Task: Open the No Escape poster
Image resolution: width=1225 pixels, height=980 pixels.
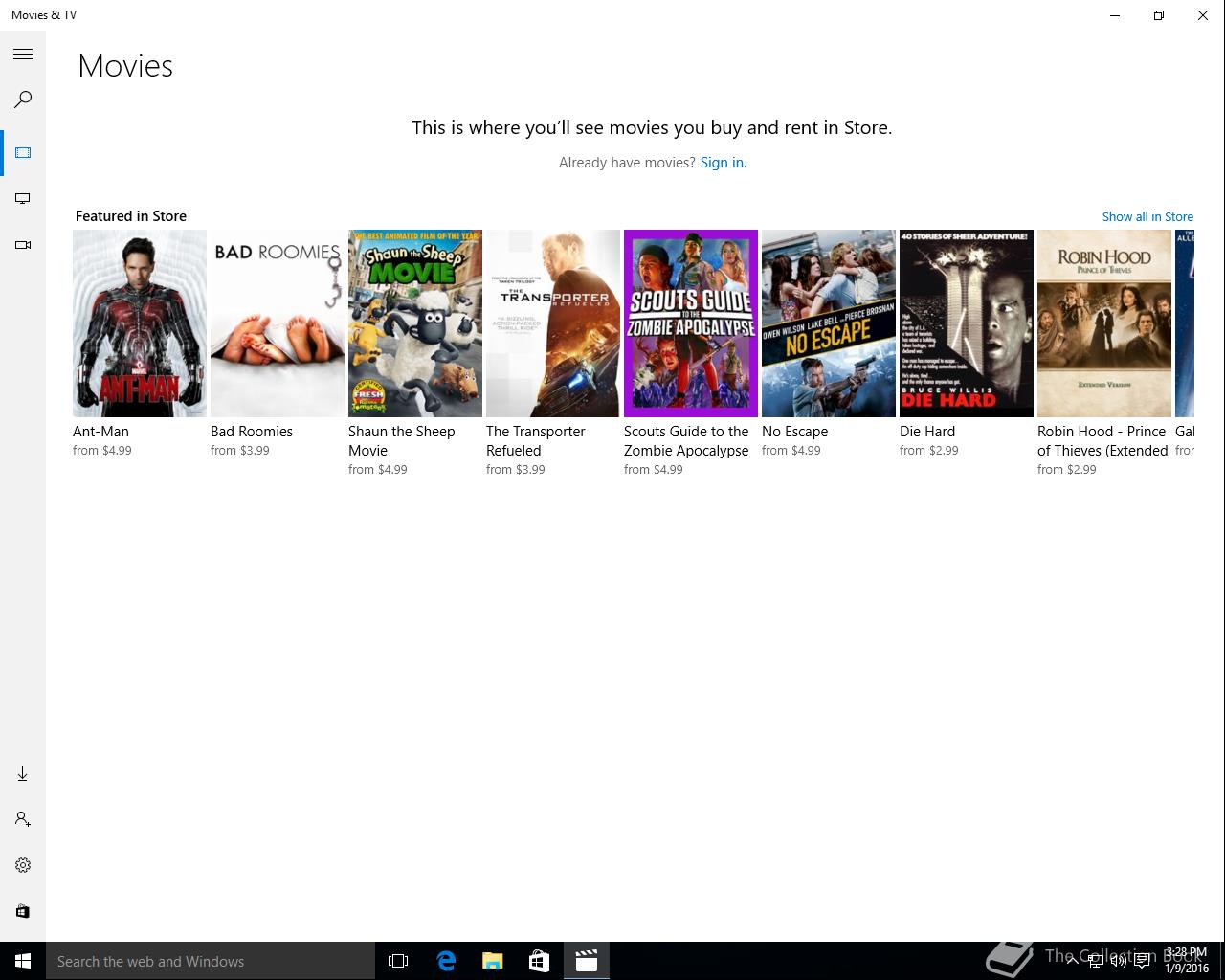Action: point(829,323)
